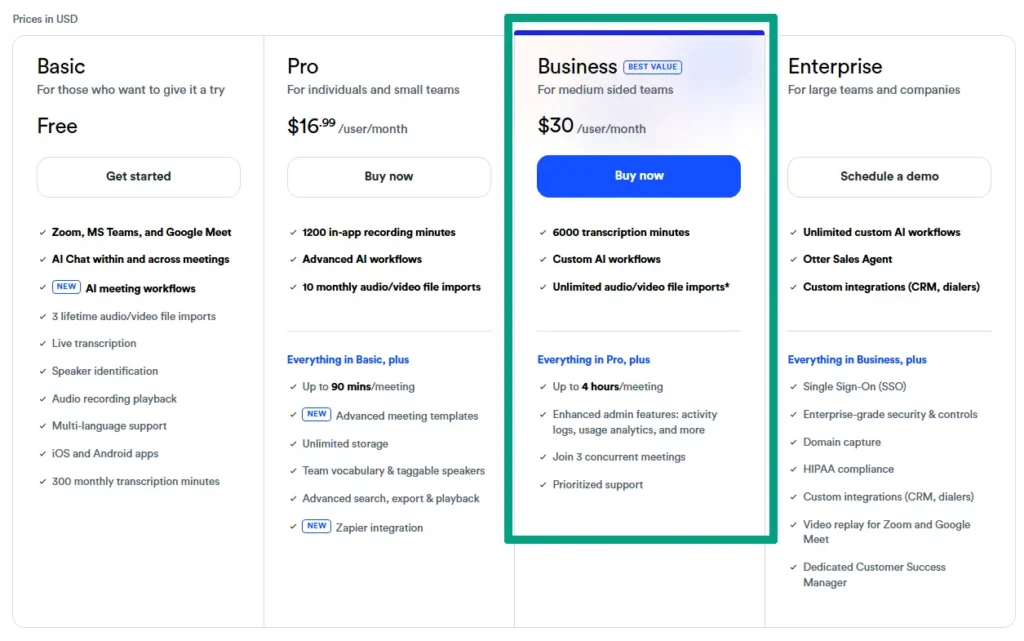
Task: Click the blue Business Buy now button
Action: (x=639, y=176)
